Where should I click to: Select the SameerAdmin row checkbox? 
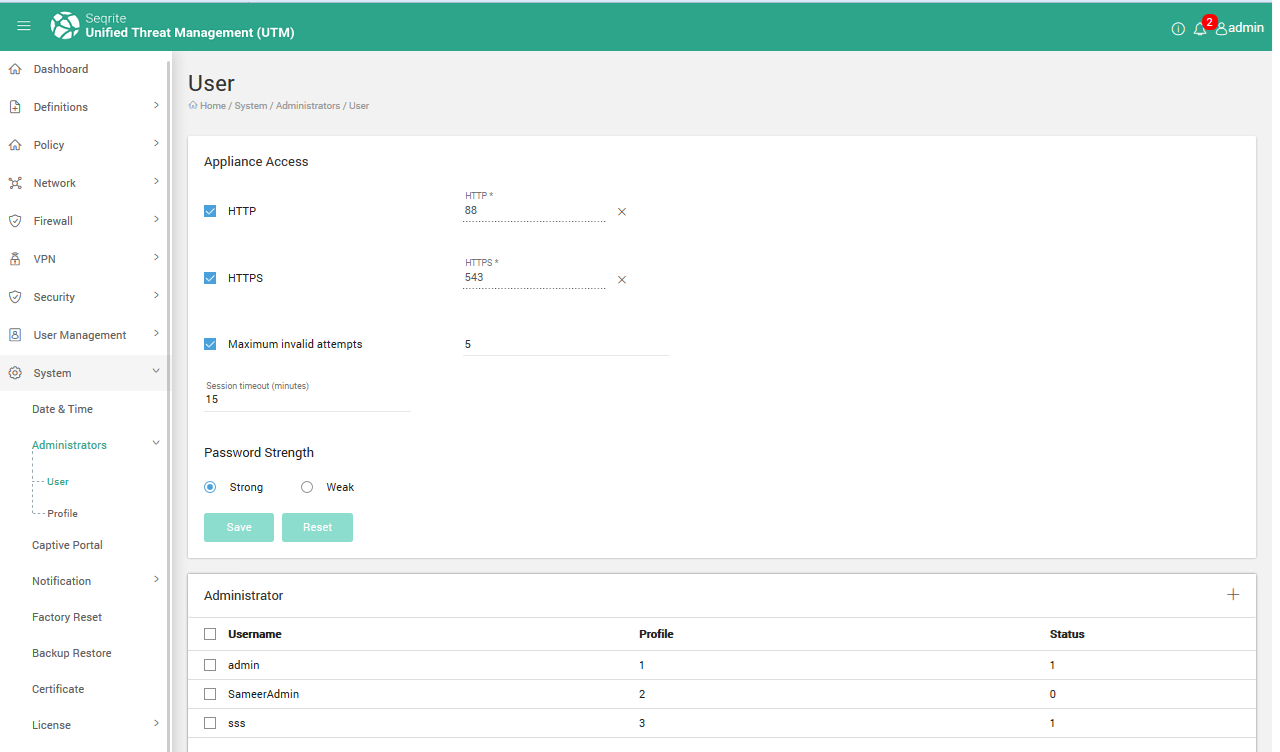[210, 694]
